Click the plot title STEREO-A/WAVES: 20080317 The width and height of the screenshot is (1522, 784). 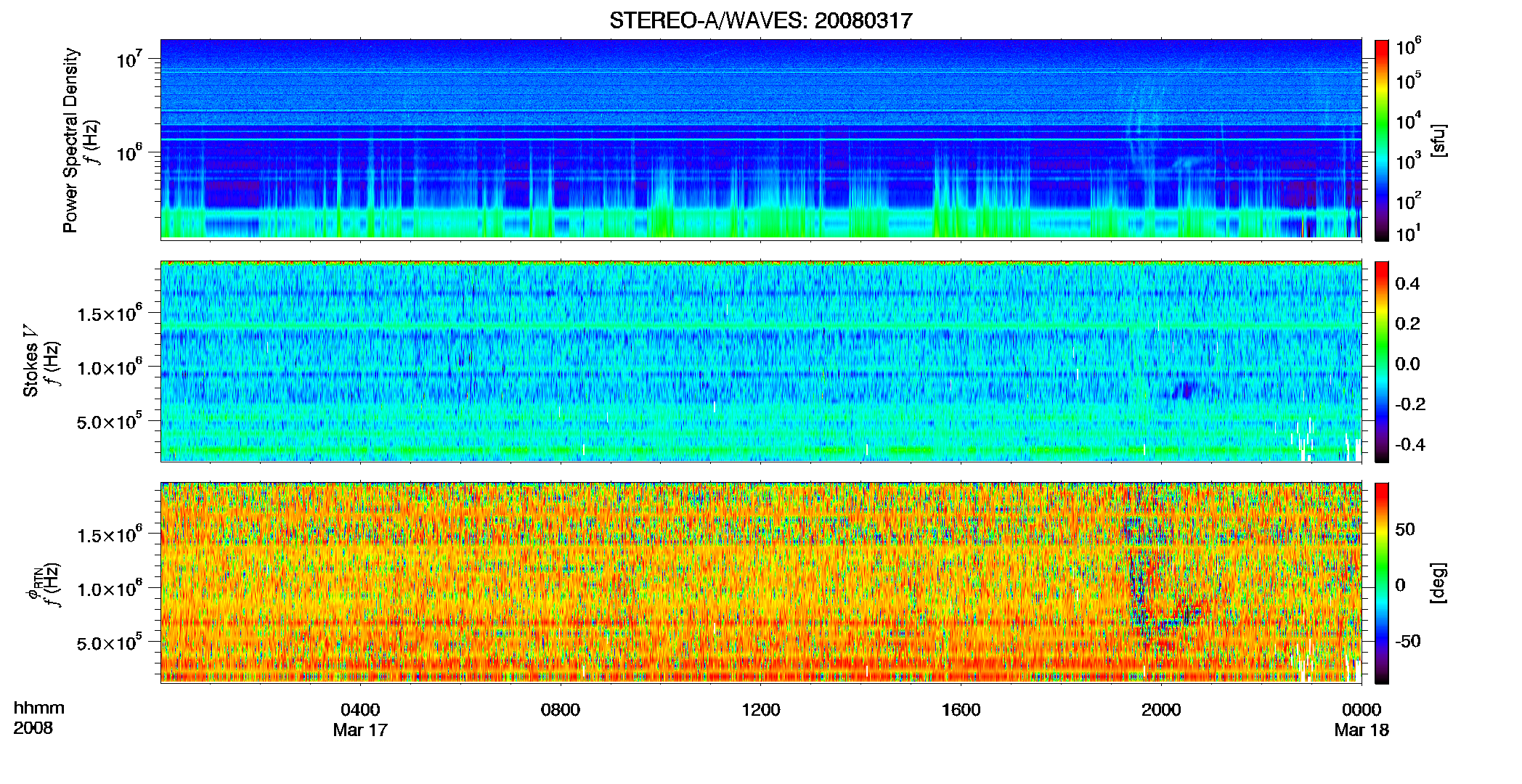(760, 20)
